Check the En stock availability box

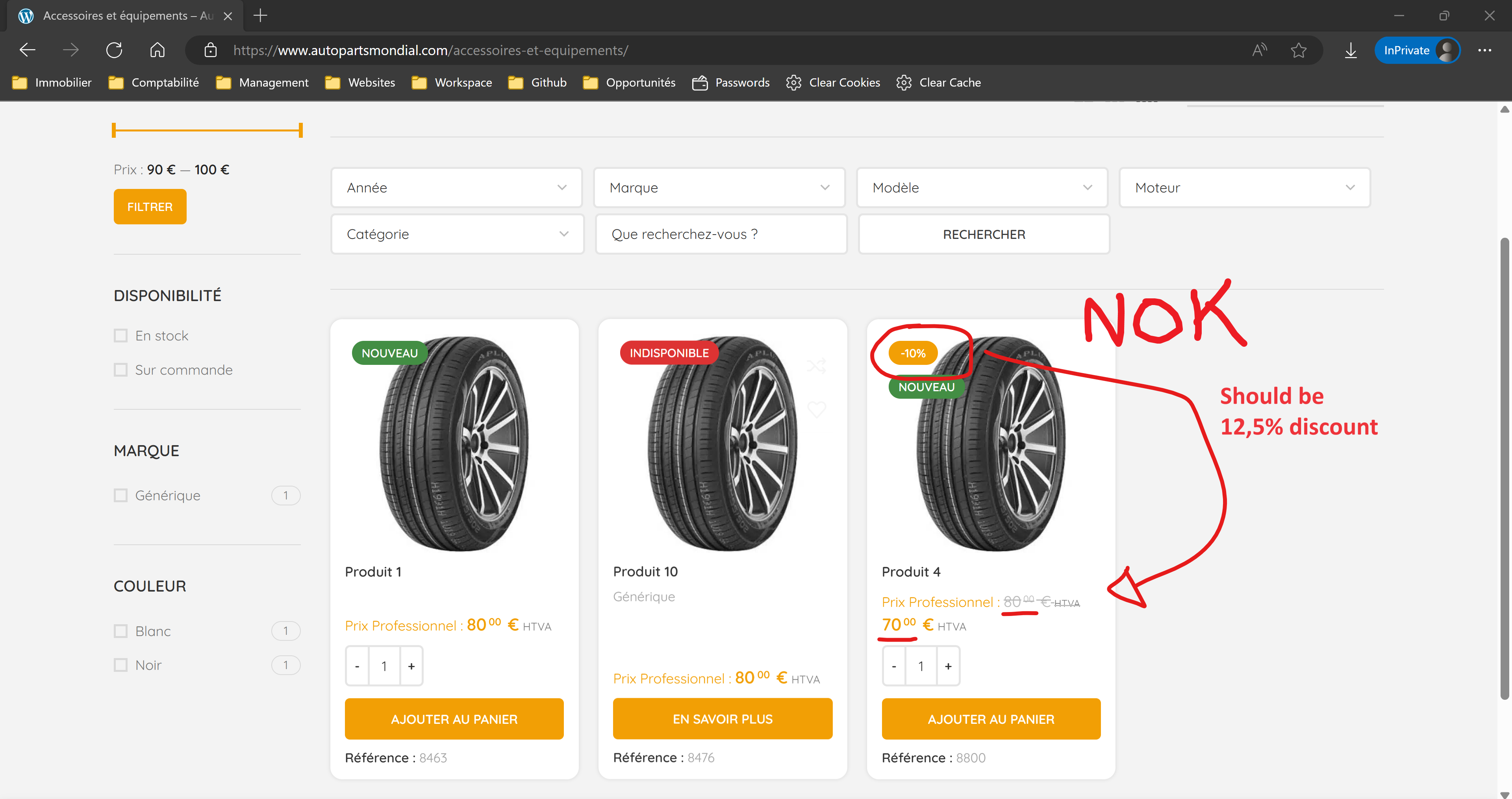(120, 336)
